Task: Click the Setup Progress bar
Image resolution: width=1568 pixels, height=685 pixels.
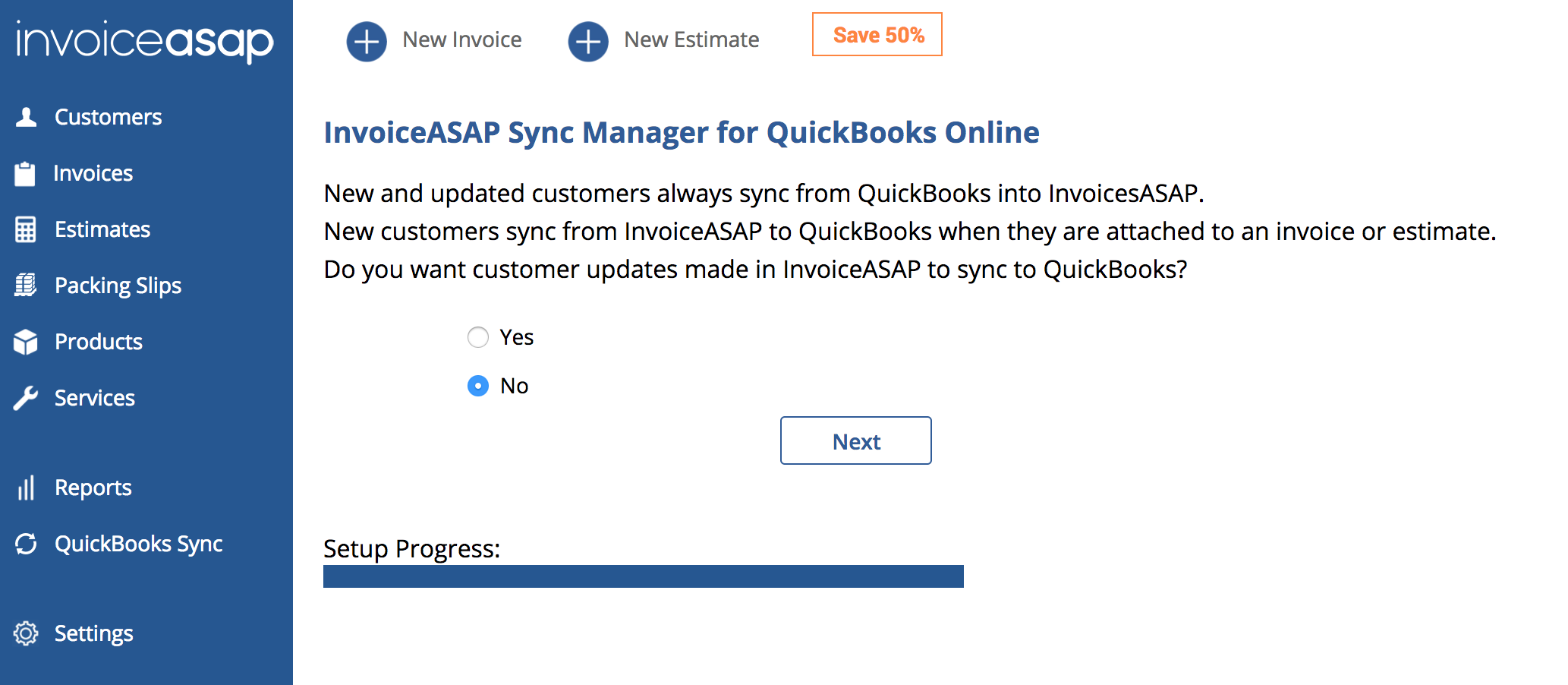Action: [644, 576]
